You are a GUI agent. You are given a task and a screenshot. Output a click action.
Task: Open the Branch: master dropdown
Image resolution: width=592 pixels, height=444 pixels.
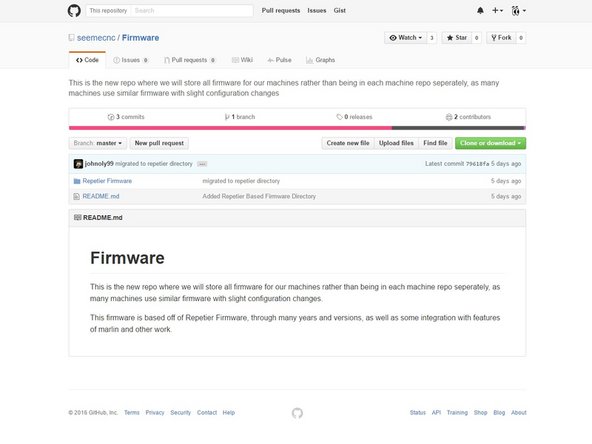tap(98, 143)
